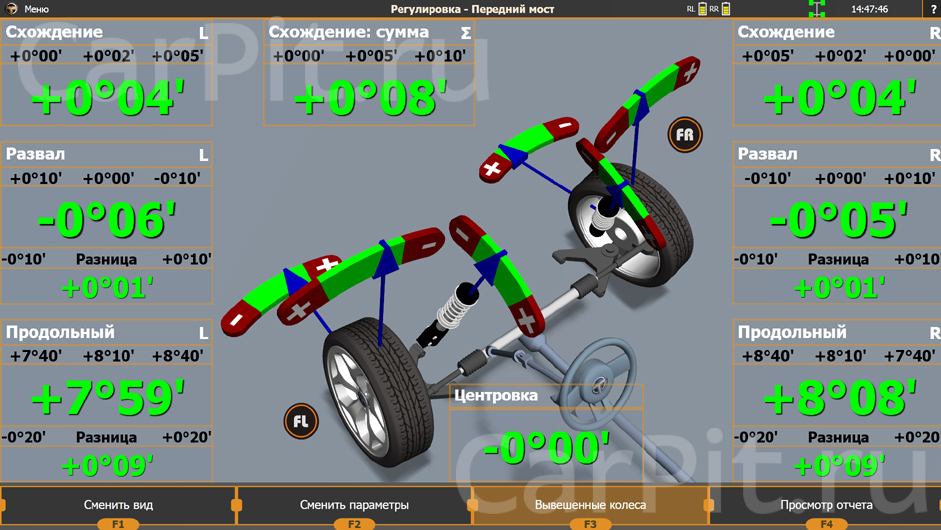This screenshot has height=530, width=941.
Task: Click the green axle sensor status icon
Action: click(x=816, y=9)
